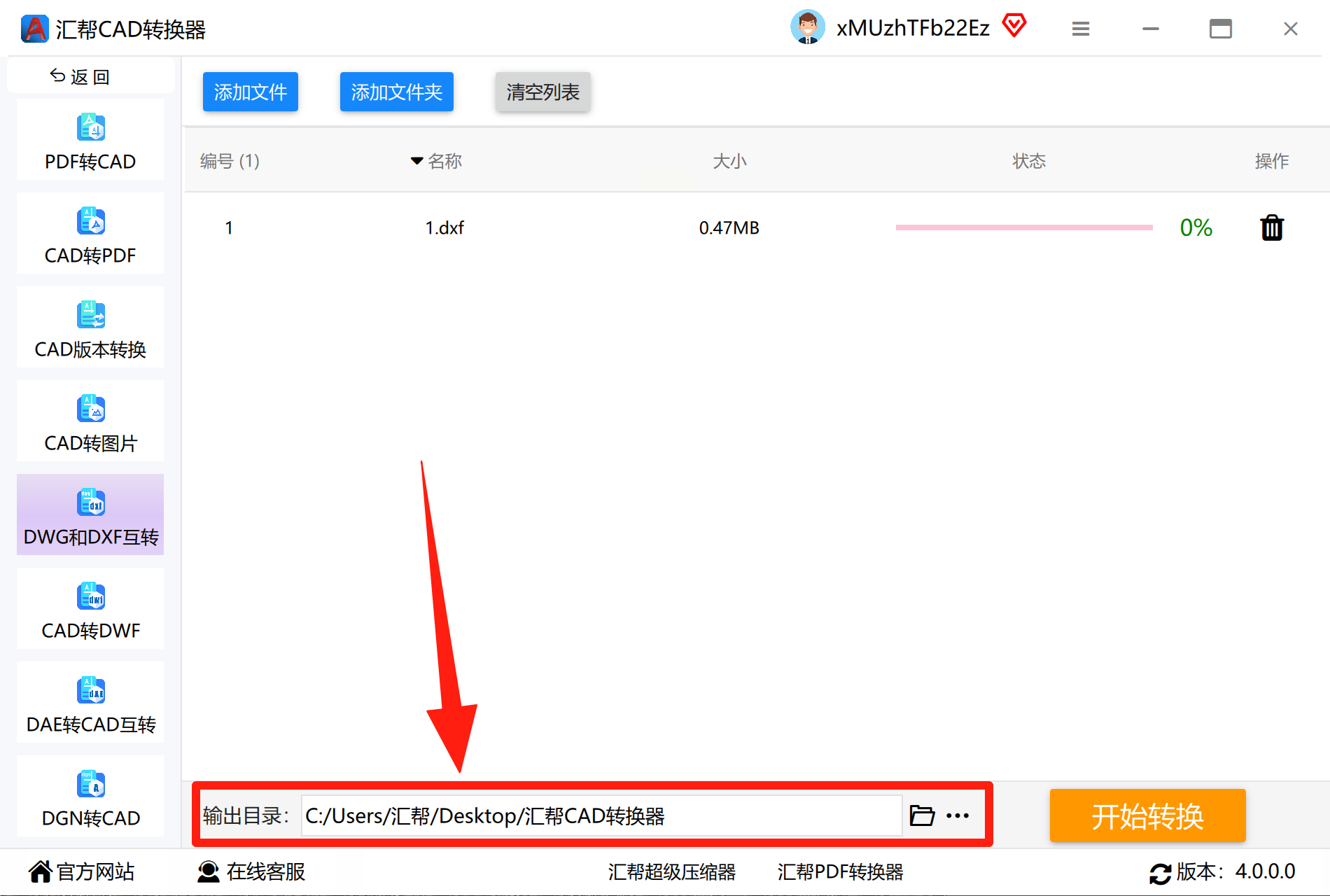The height and width of the screenshot is (896, 1330).
Task: Click the pink progress bar for 1.dxf
Action: point(1024,227)
